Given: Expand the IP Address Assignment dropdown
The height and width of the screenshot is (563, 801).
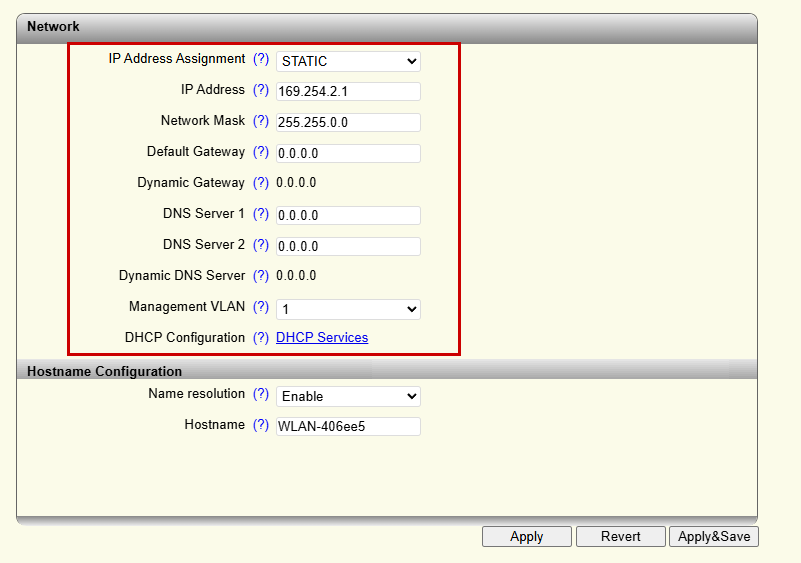Looking at the screenshot, I should click(348, 61).
